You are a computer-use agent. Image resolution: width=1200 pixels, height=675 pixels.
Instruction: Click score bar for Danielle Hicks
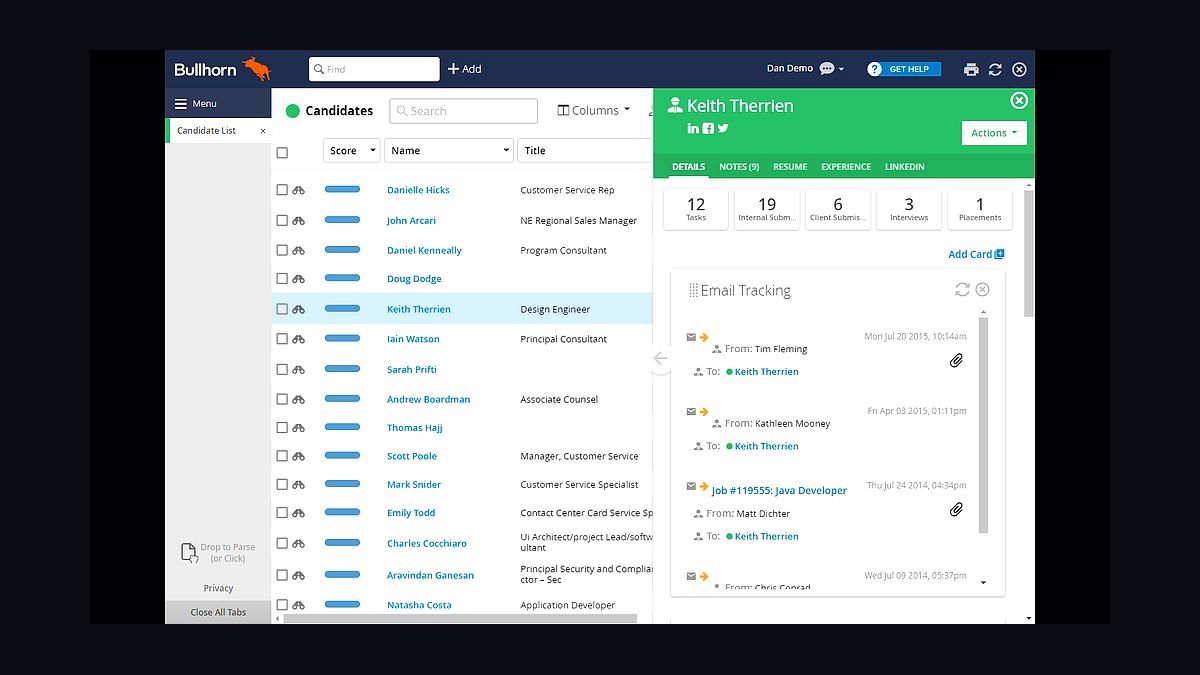342,189
